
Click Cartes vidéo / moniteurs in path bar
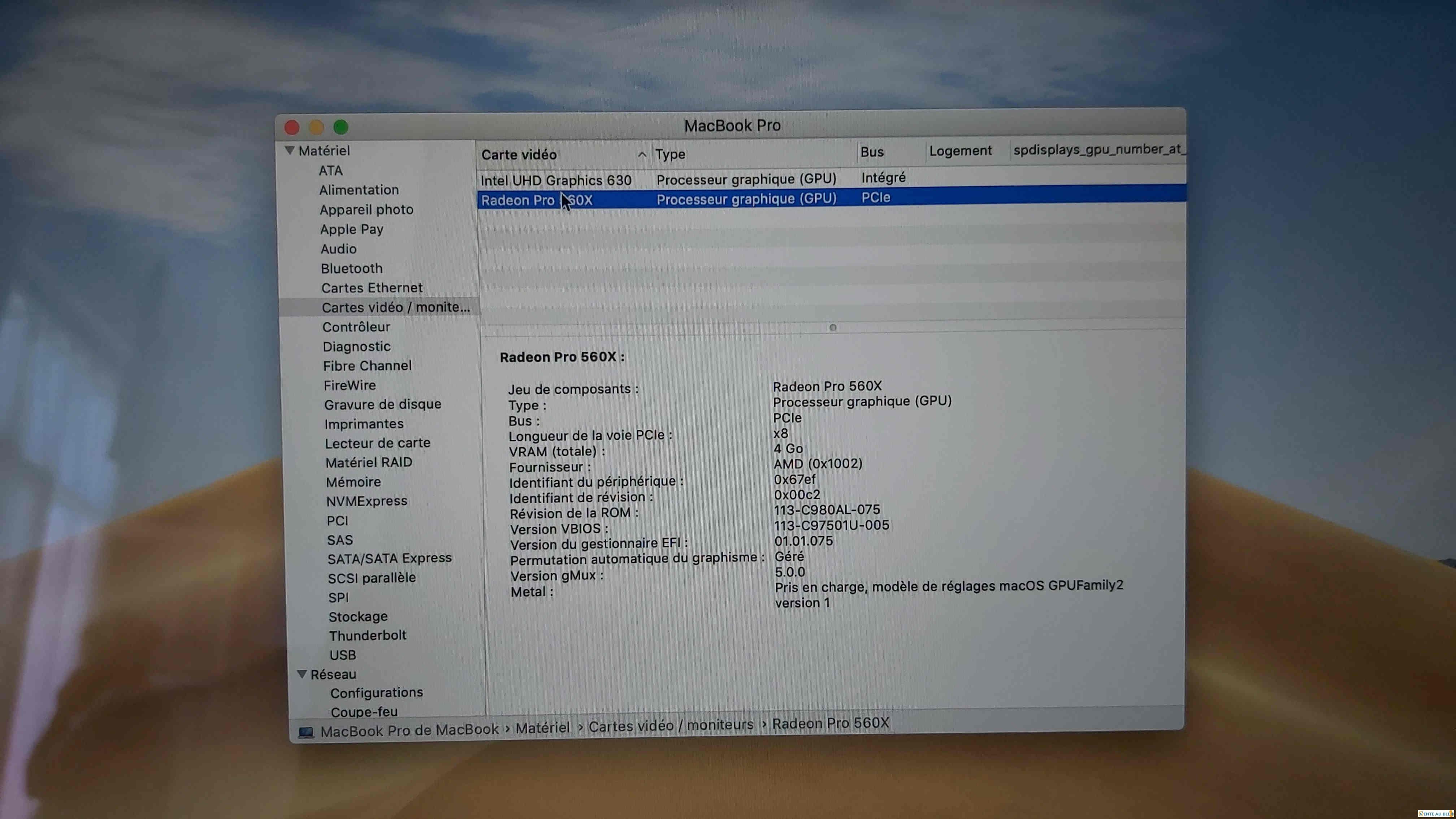[671, 726]
